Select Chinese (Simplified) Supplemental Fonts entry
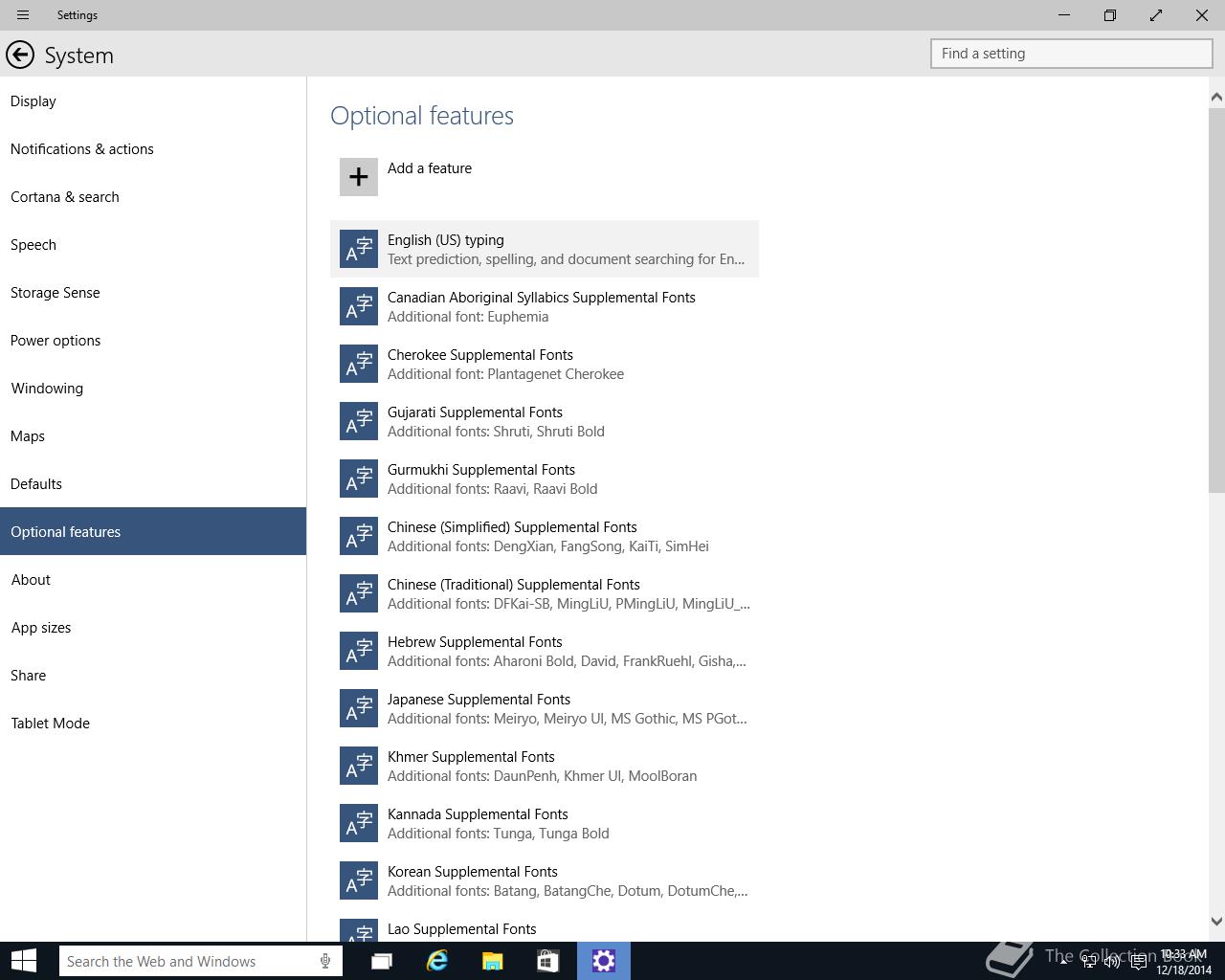The image size is (1225, 980). point(545,536)
